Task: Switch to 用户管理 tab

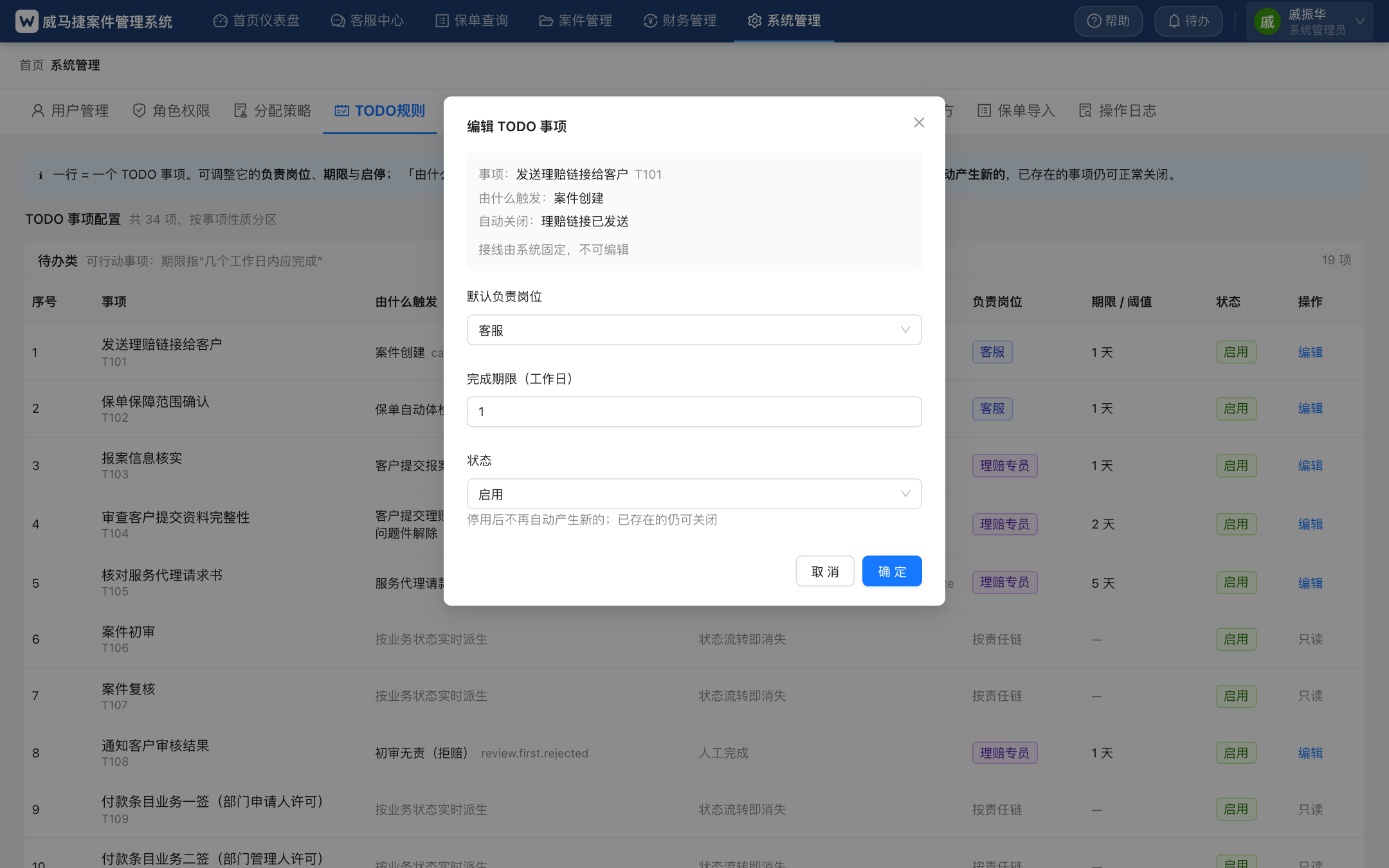Action: [70, 111]
